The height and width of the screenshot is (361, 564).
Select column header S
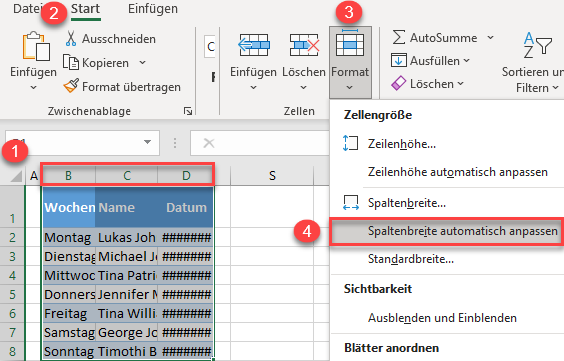[272, 176]
